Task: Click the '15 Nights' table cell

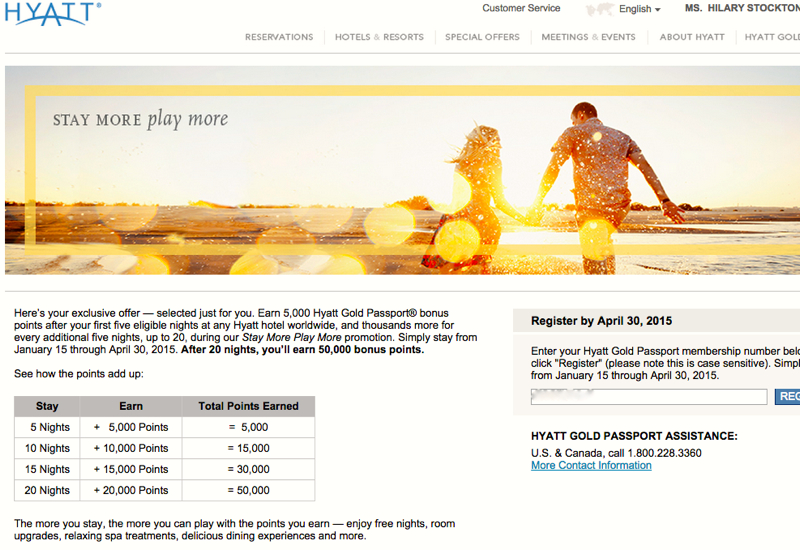Action: coord(47,469)
